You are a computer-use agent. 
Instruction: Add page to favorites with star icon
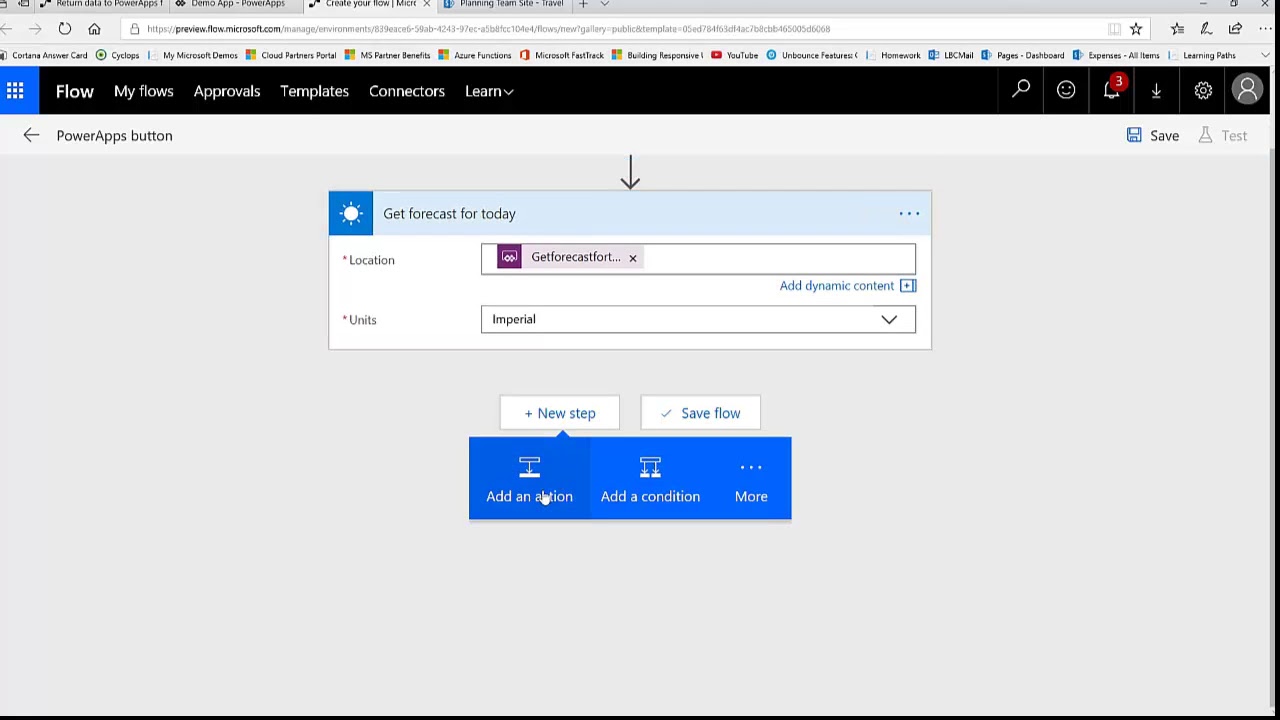coord(1136,29)
